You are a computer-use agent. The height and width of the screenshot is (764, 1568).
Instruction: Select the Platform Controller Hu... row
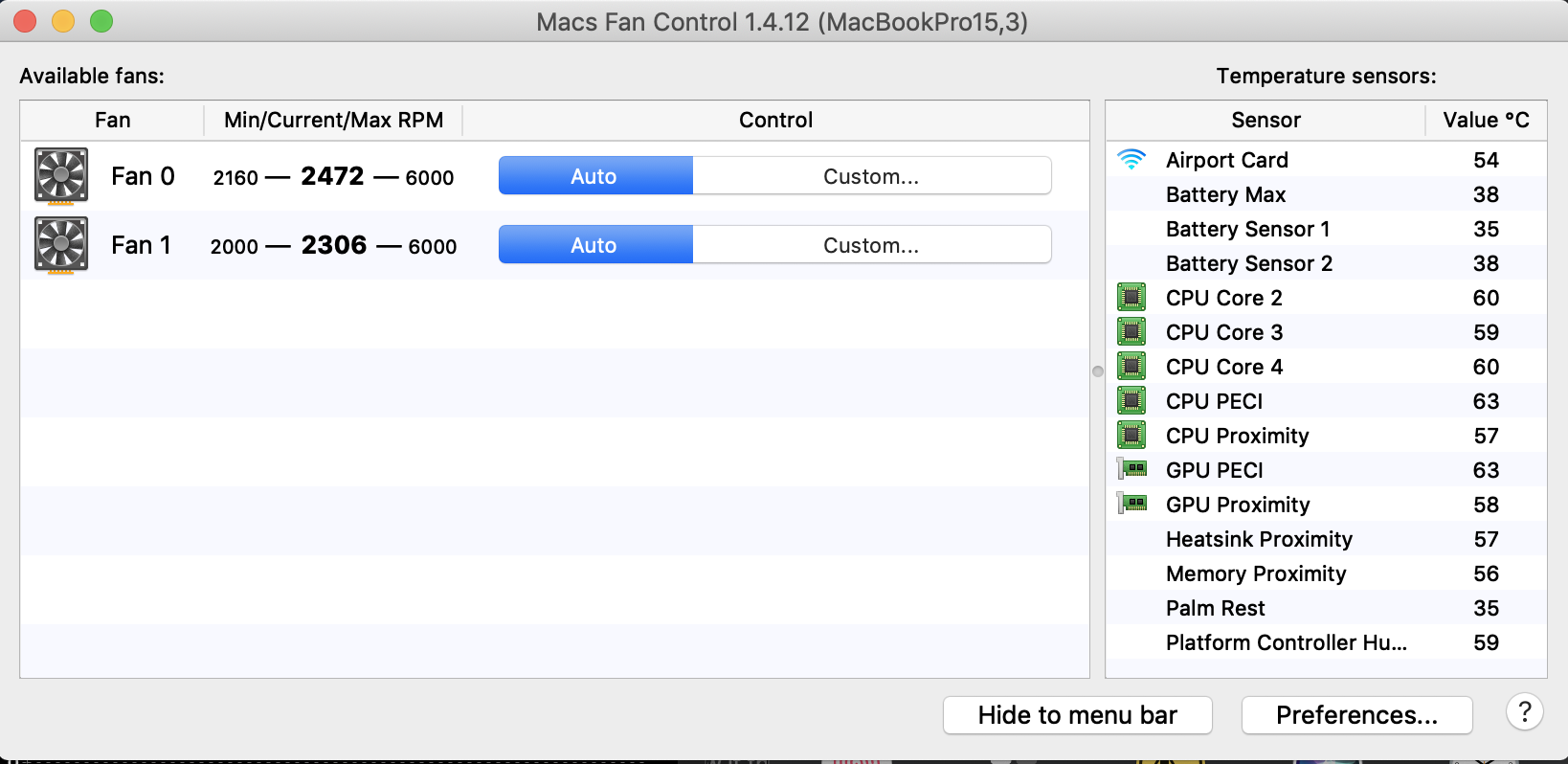click(x=1327, y=642)
